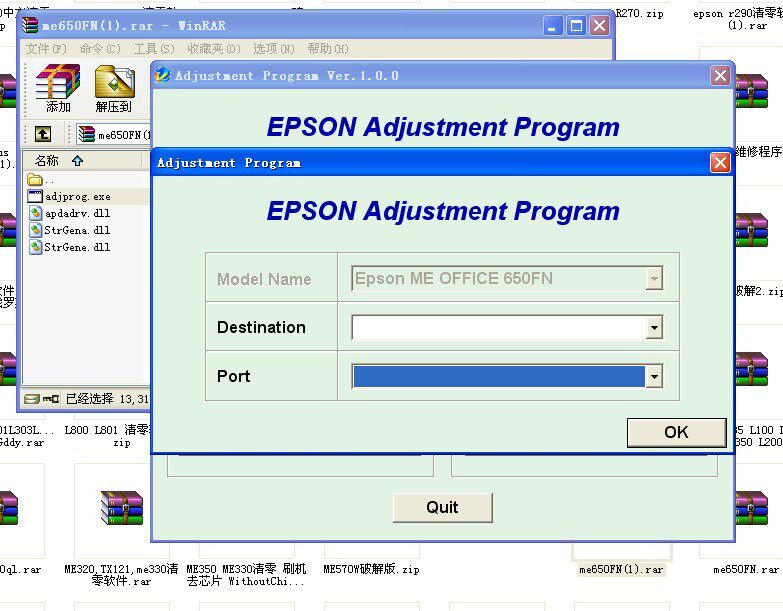783x611 pixels.
Task: Expand the Destination dropdown arrow
Action: [654, 327]
